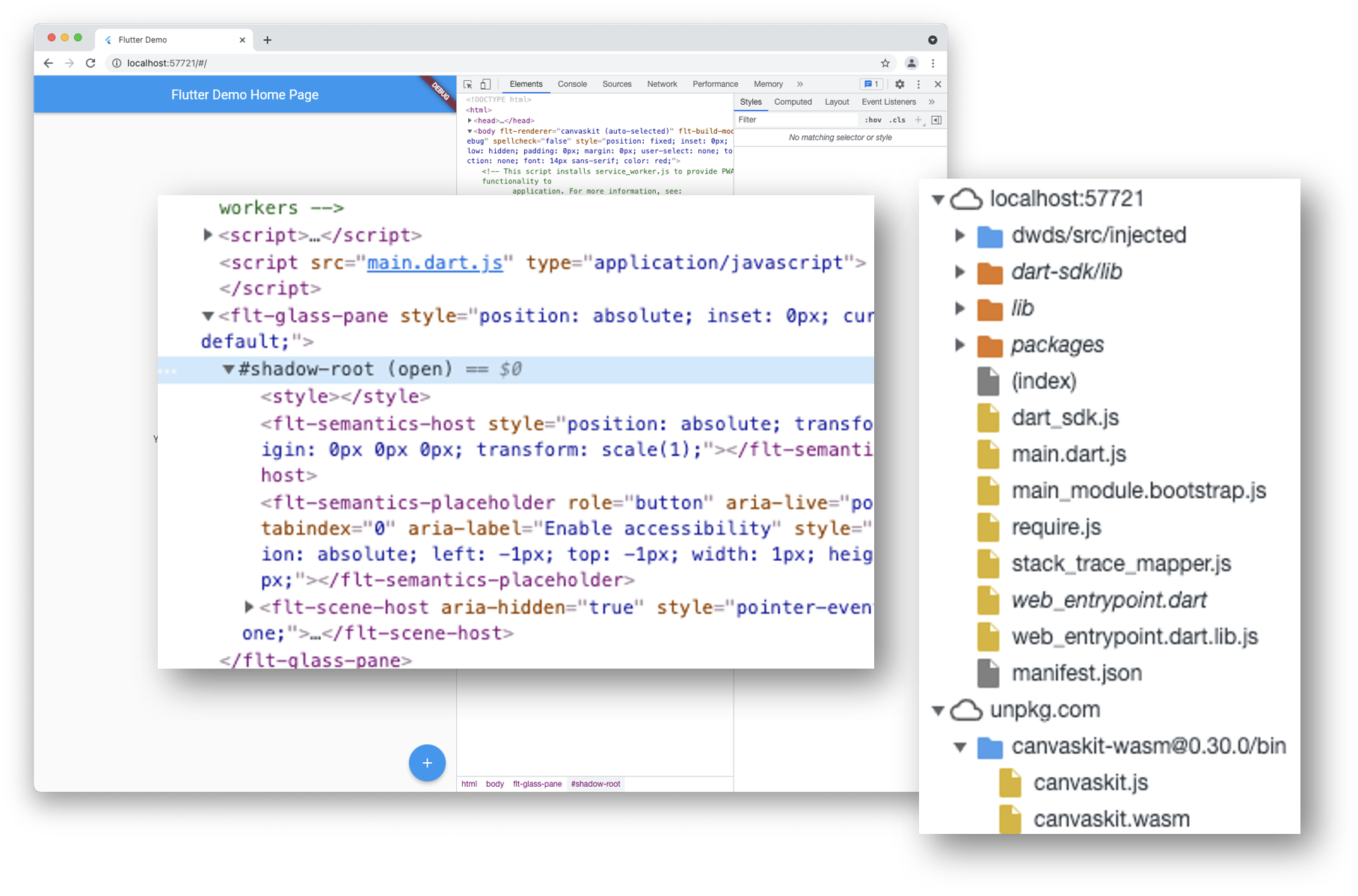Open the Event Listeners sidebar tab
Screen dimensions: 1358x896
coord(888,102)
